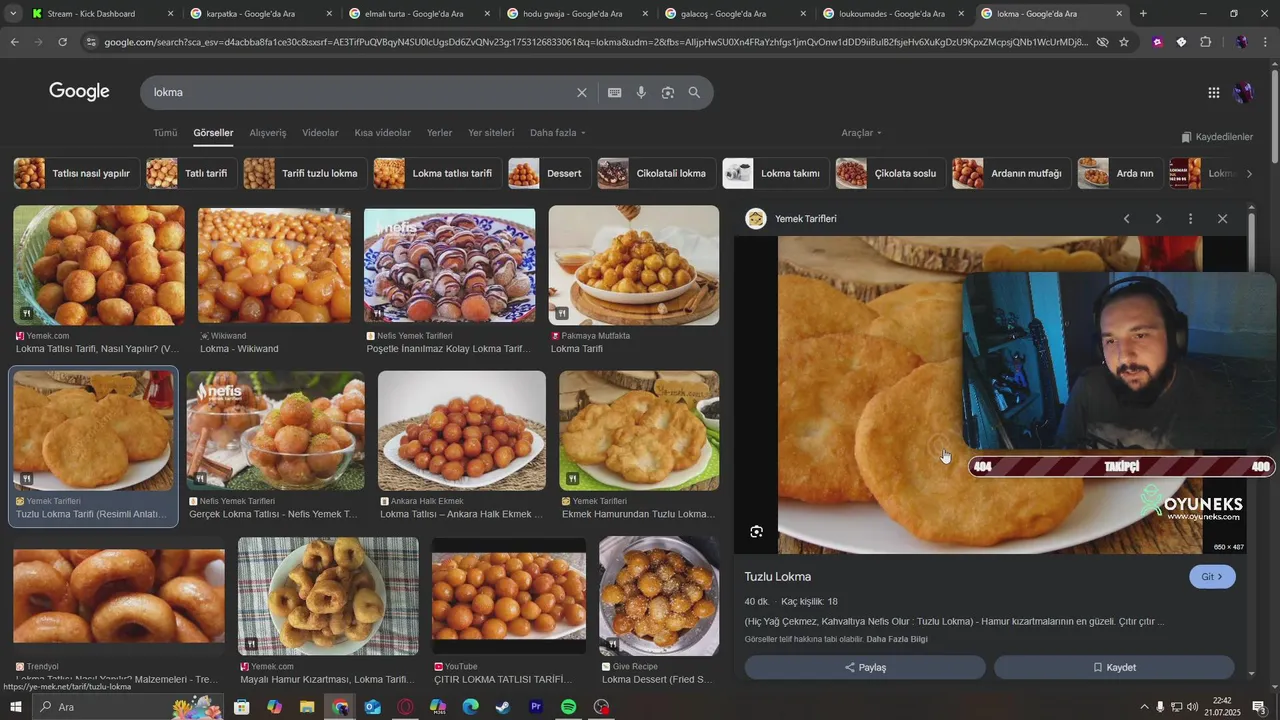The width and height of the screenshot is (1280, 720).
Task: Switch to the Tümü tab
Action: pos(165,133)
